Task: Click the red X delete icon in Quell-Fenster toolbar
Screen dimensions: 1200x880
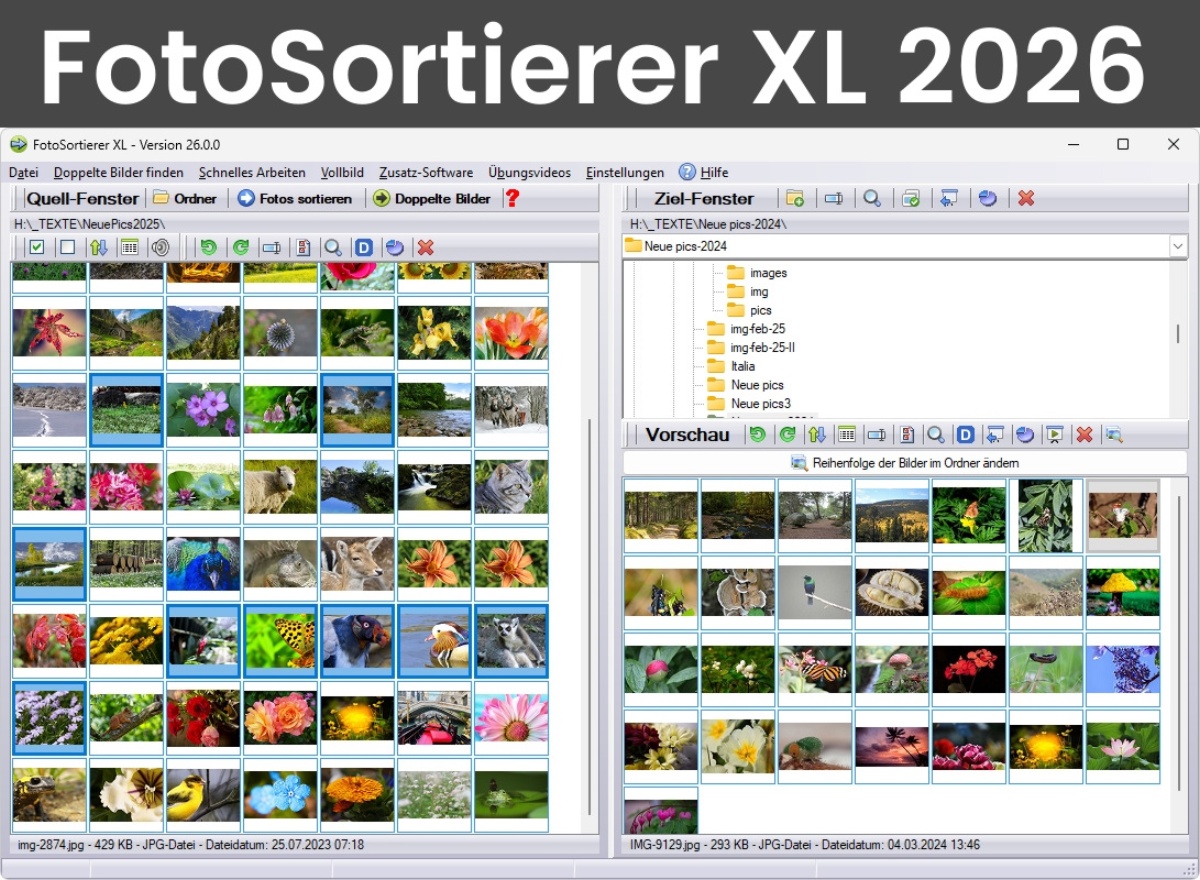Action: [x=425, y=247]
